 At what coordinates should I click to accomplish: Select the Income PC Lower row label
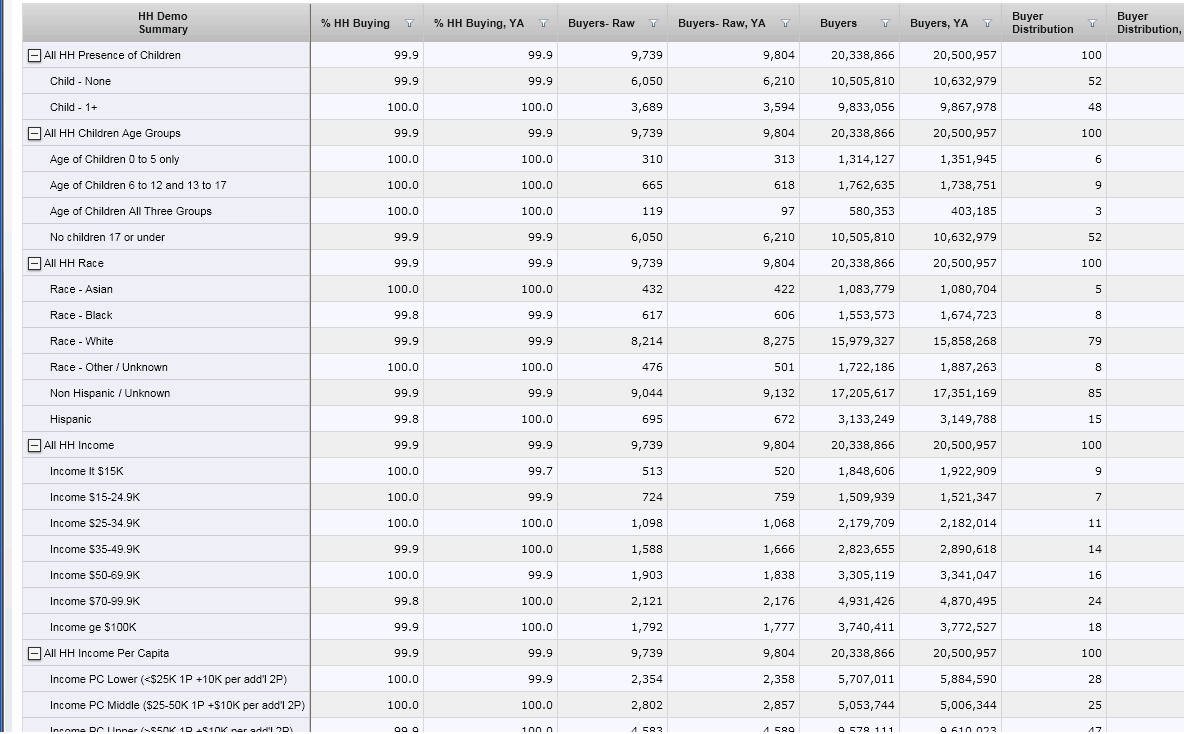tap(168, 679)
